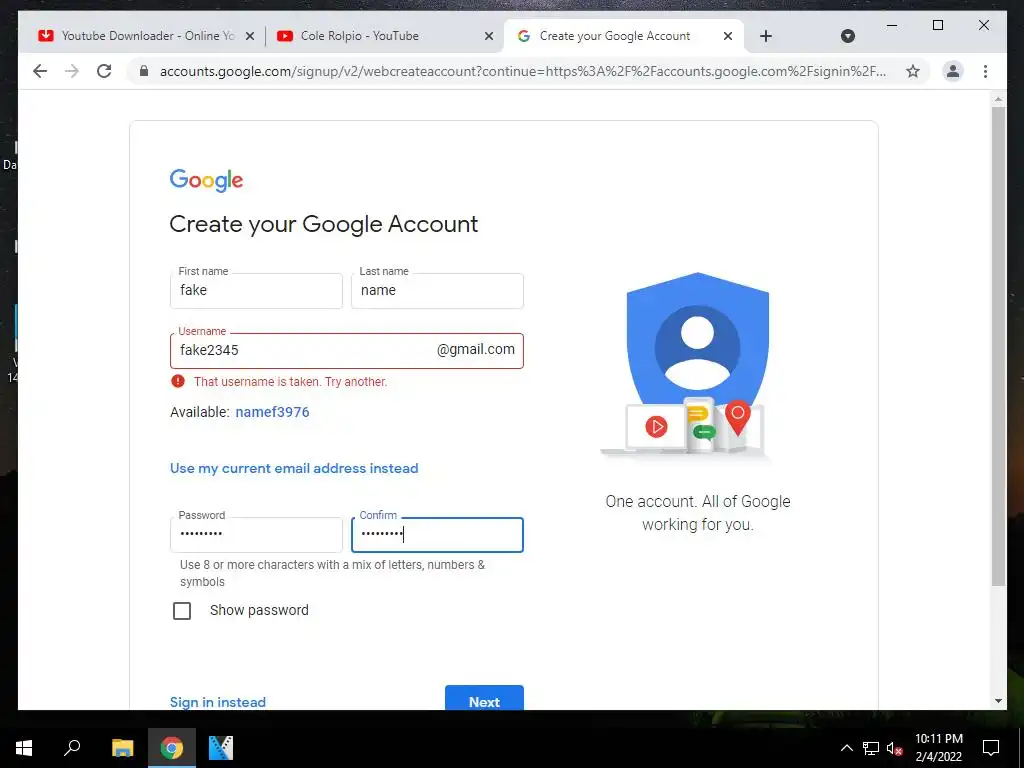Image resolution: width=1024 pixels, height=768 pixels.
Task: Close the Youtube Downloader tab
Action: pyautogui.click(x=249, y=37)
